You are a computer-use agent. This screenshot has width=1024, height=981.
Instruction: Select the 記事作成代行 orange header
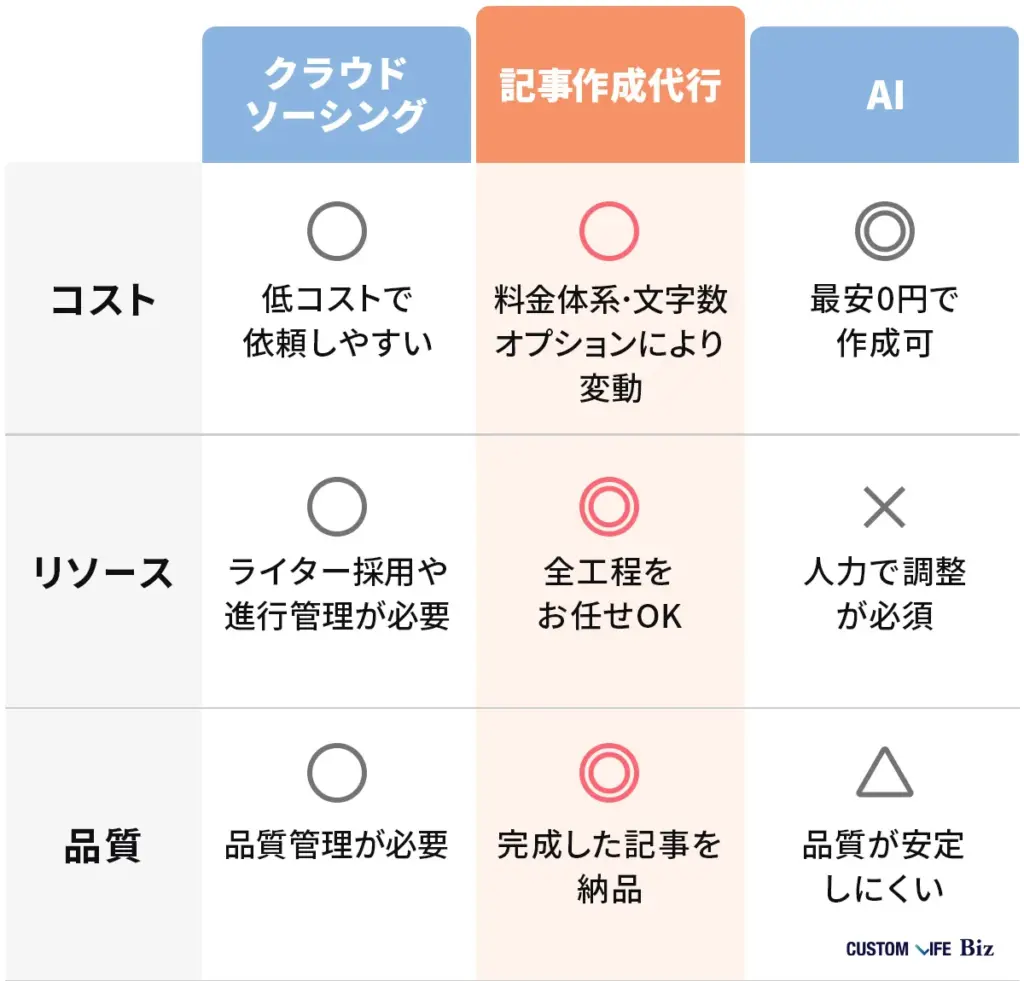point(611,85)
